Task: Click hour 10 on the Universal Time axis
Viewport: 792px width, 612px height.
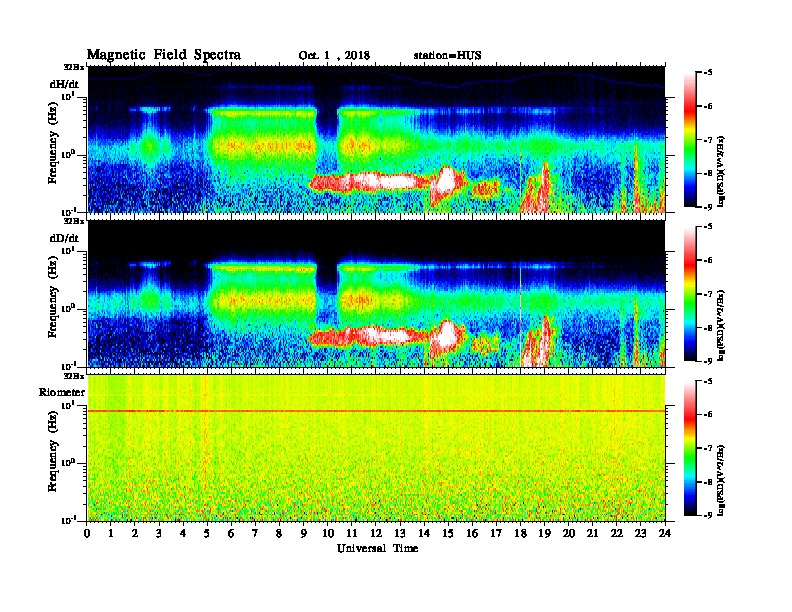Action: (x=328, y=533)
